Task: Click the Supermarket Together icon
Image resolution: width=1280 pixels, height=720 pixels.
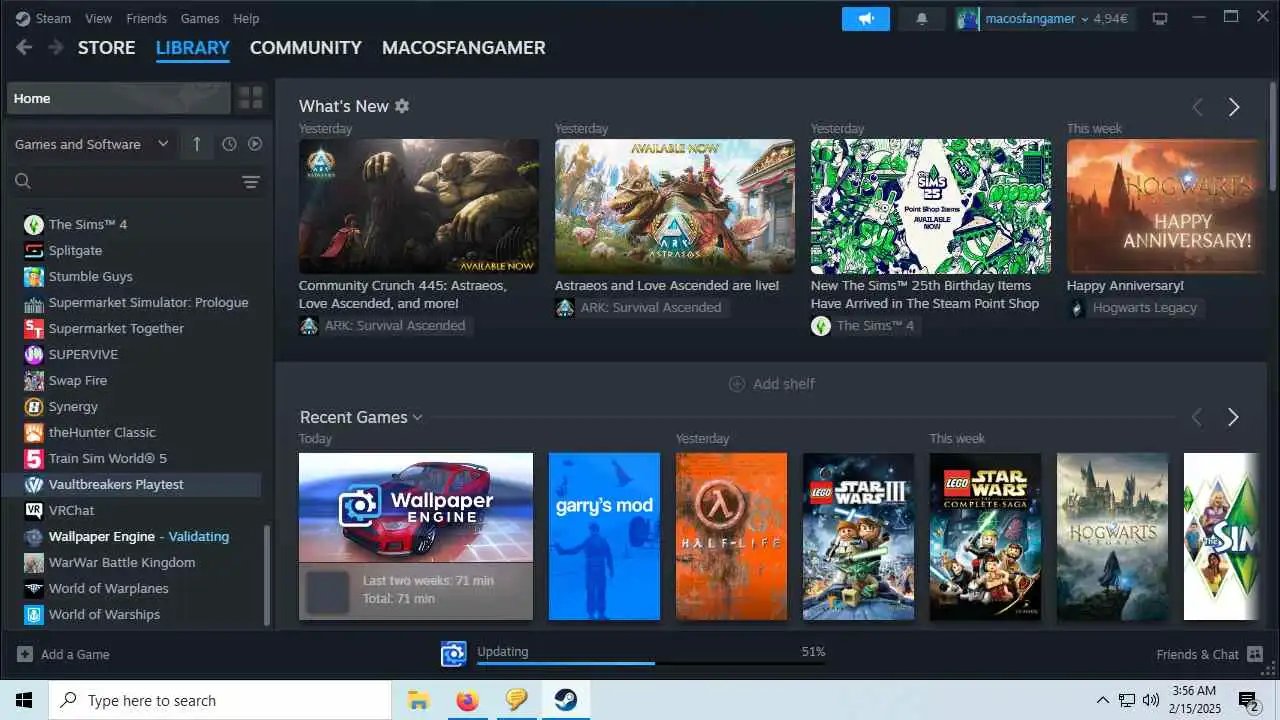Action: [x=34, y=328]
